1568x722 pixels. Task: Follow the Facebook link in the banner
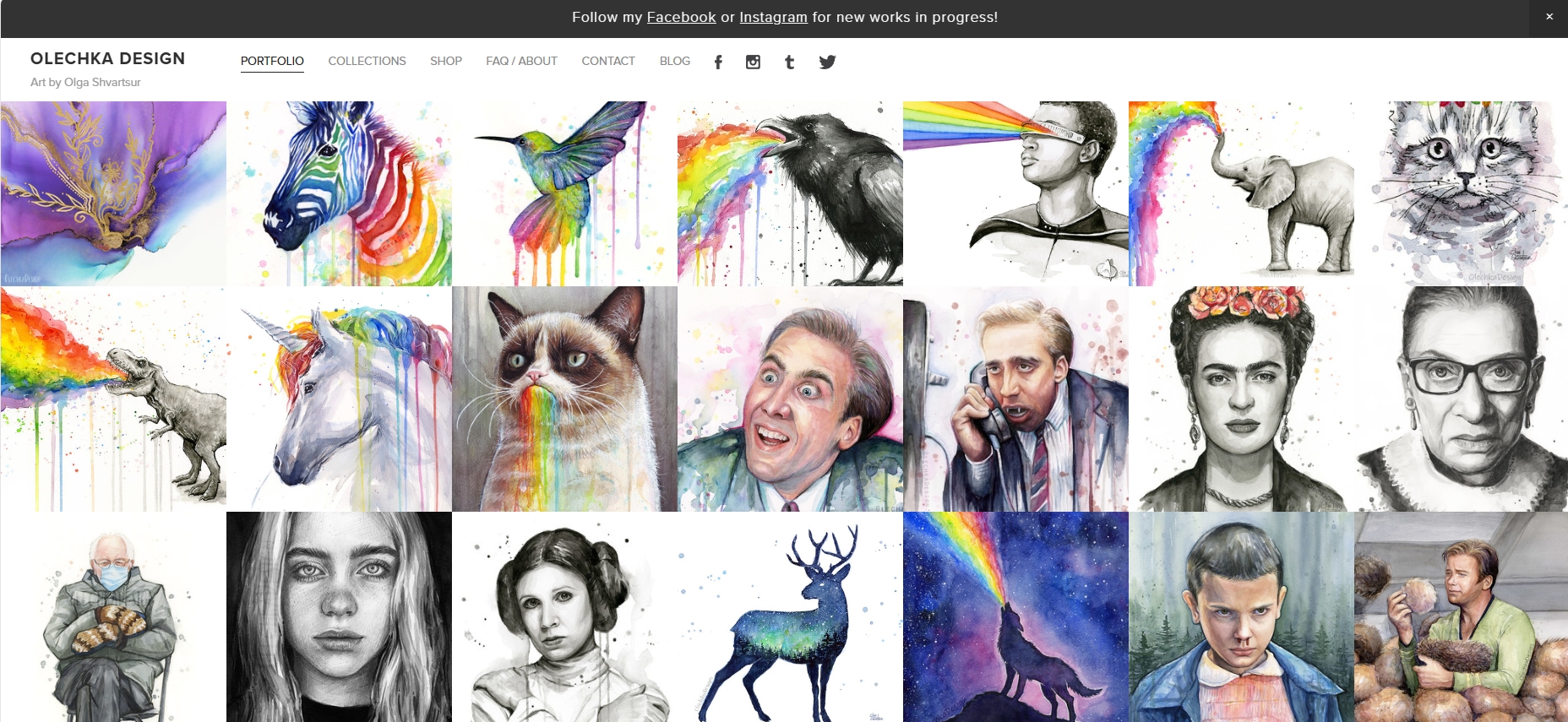pos(681,17)
